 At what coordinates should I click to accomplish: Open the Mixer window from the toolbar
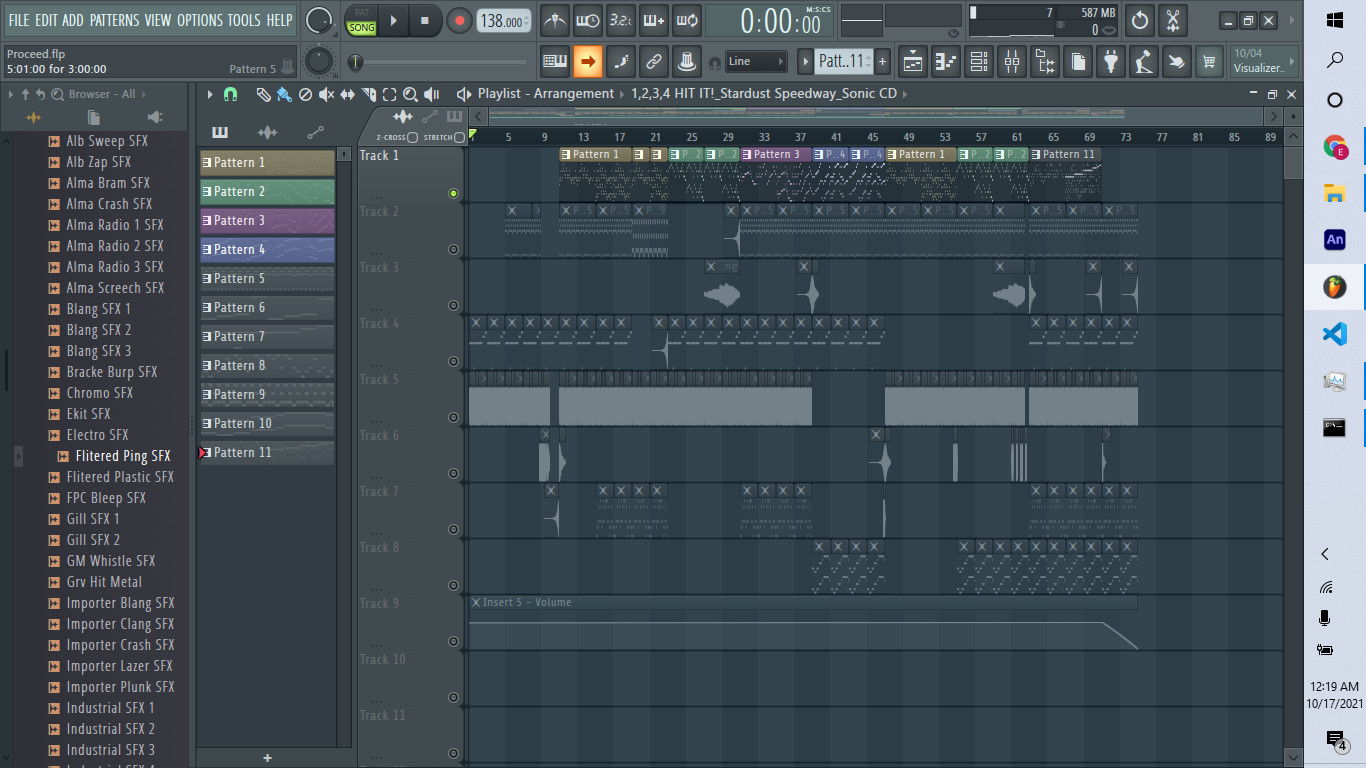[1012, 62]
